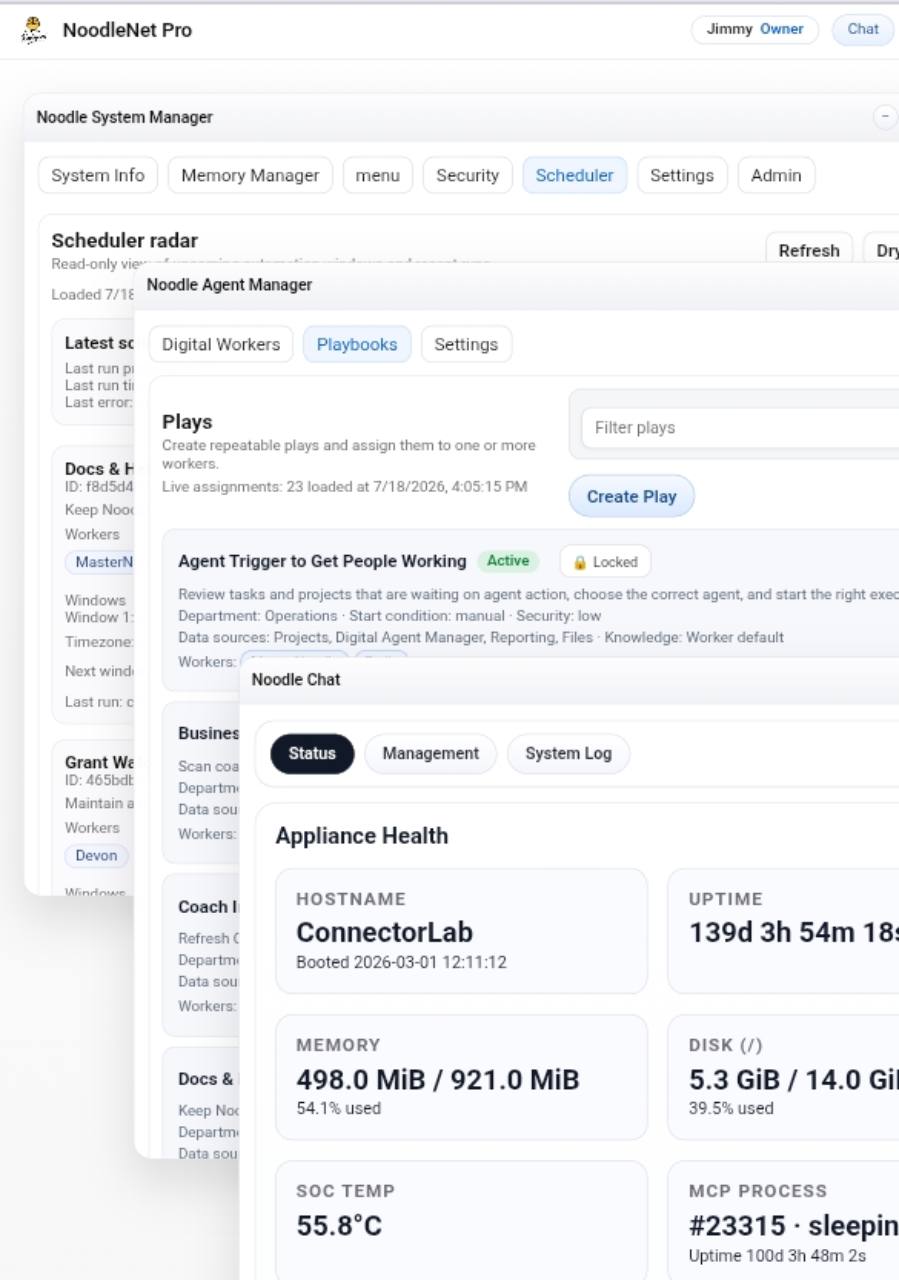This screenshot has width=899, height=1280.
Task: Select the menu tab in System Manager
Action: (x=378, y=175)
